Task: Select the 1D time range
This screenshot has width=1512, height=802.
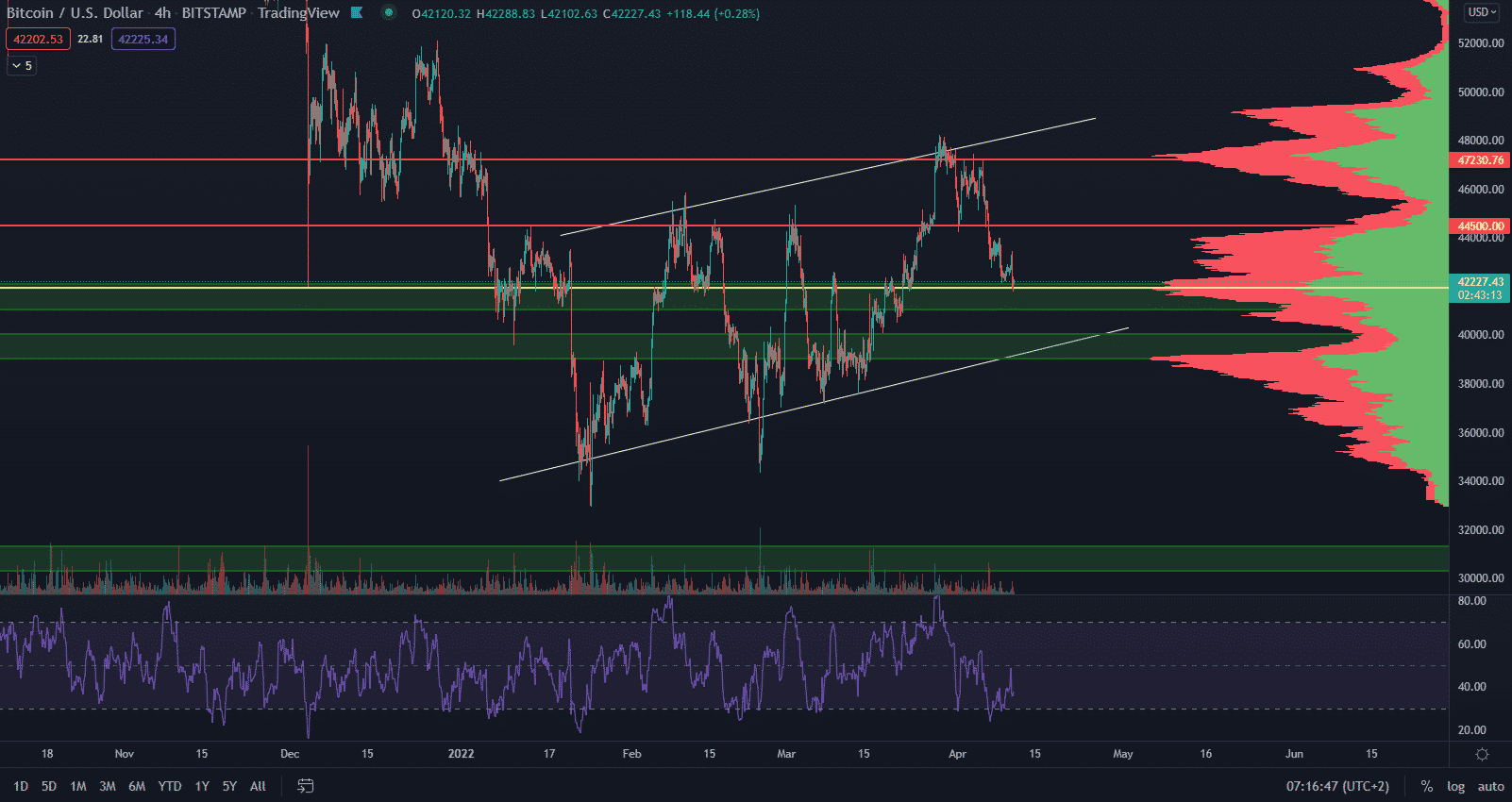Action: click(x=21, y=786)
